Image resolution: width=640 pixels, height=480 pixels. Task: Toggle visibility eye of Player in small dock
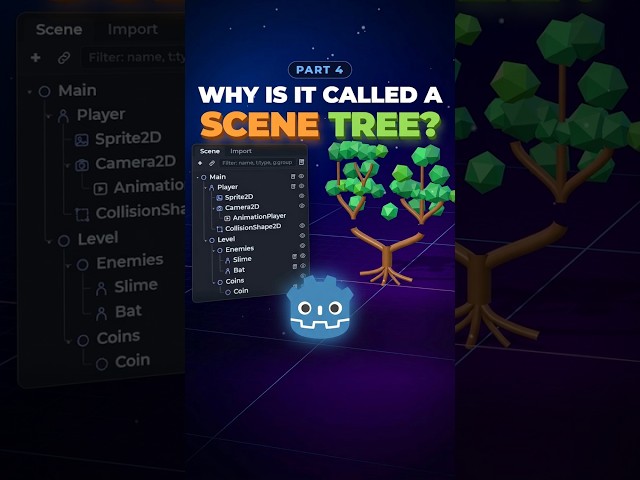pyautogui.click(x=301, y=186)
